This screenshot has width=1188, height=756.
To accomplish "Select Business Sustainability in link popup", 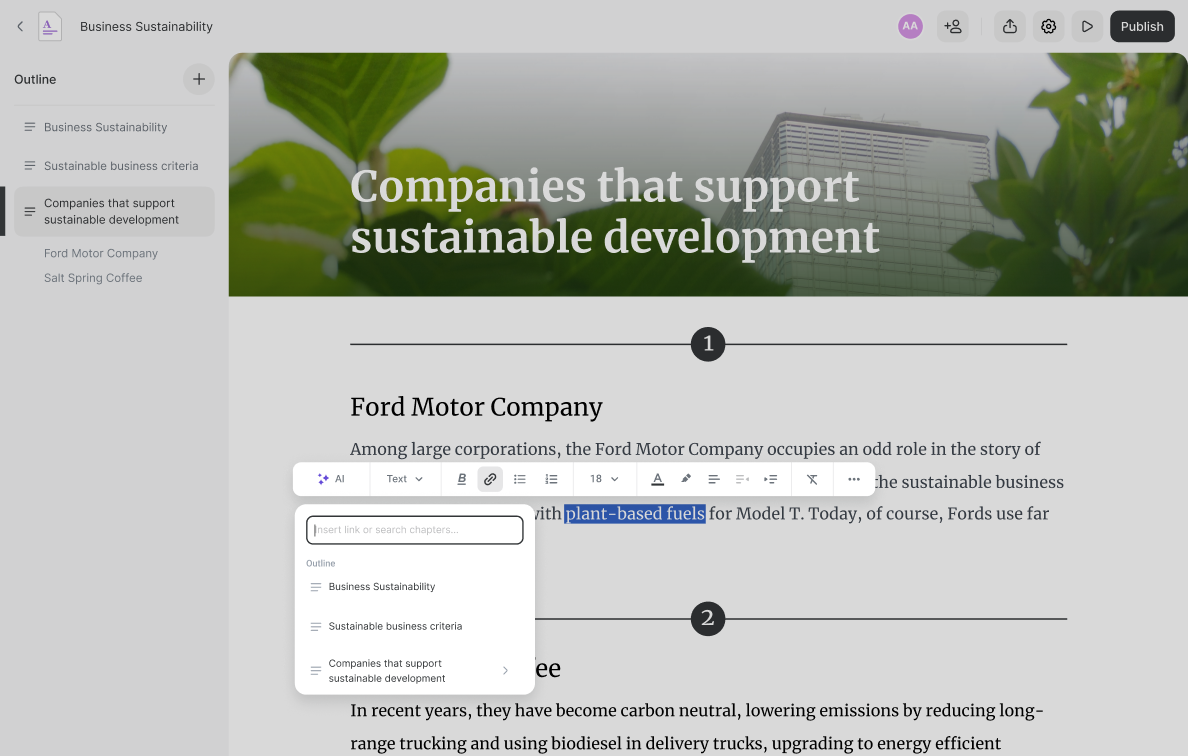I will tap(382, 587).
